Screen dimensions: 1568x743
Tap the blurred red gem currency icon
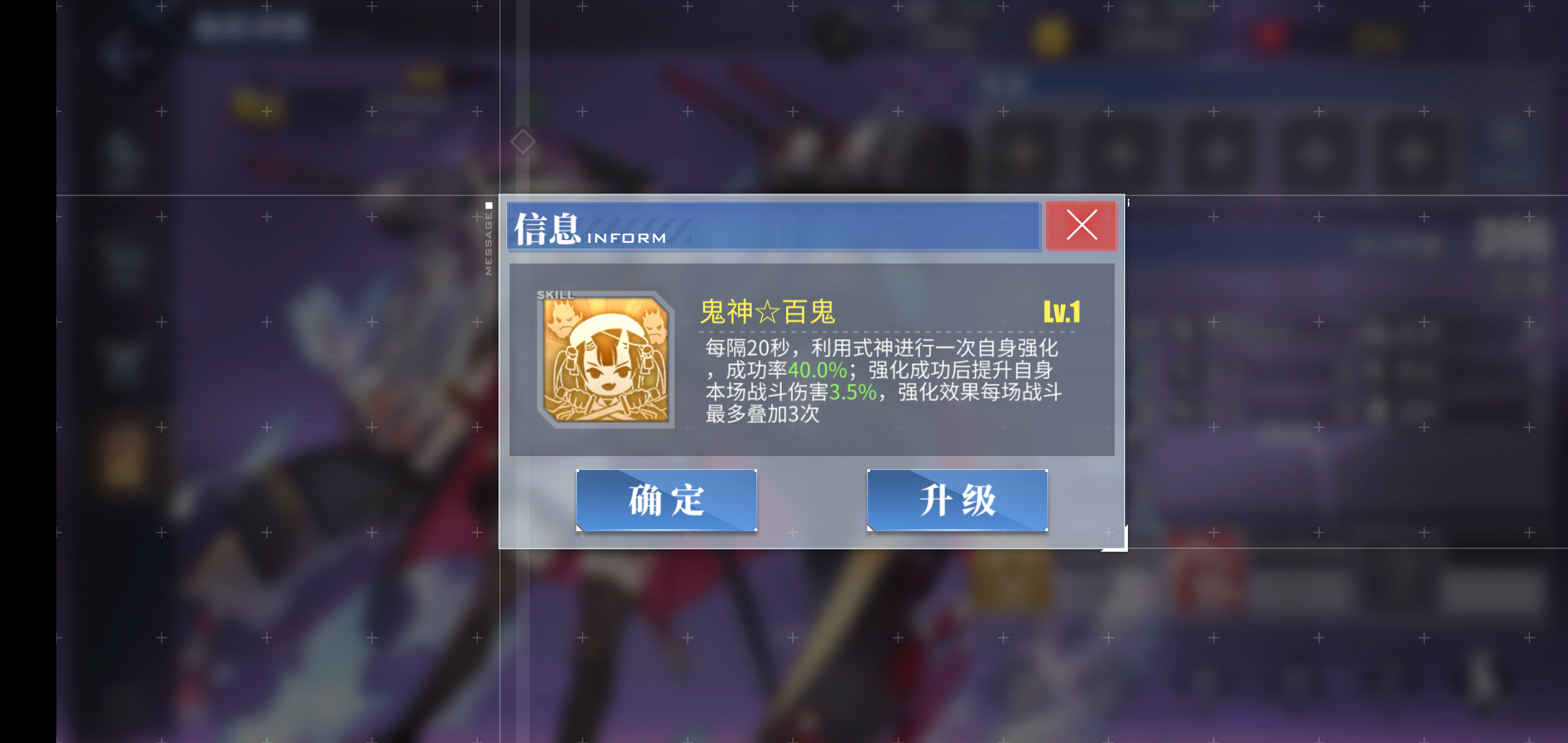[1270, 36]
